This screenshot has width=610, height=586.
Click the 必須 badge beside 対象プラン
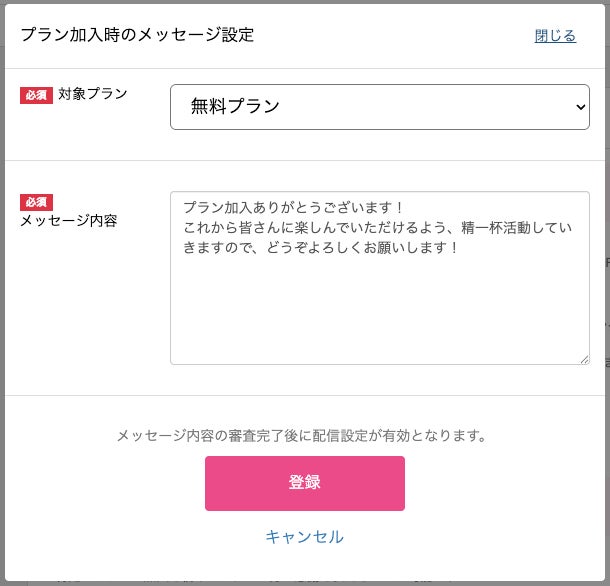(x=36, y=95)
